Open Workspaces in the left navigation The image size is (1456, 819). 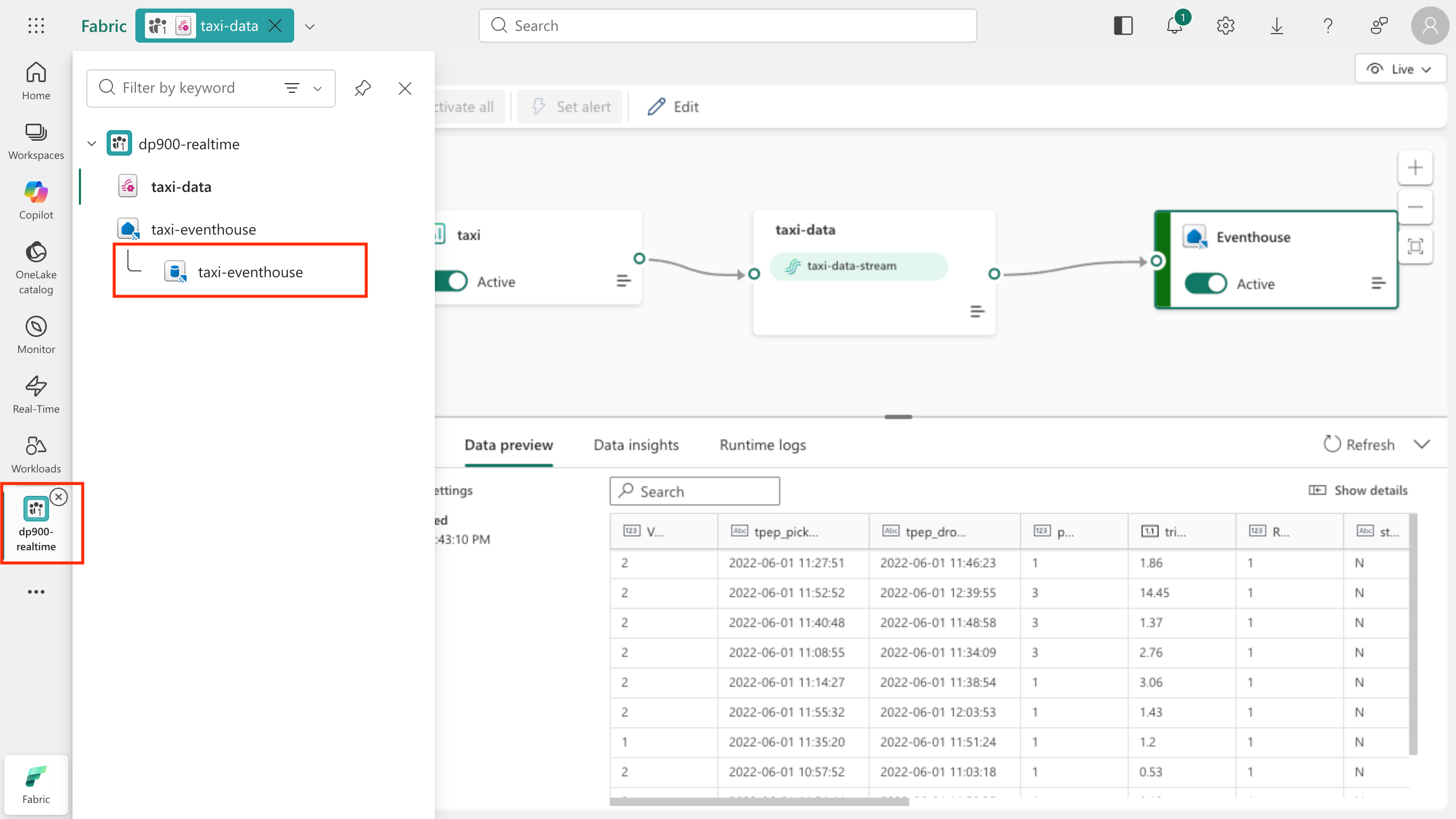coord(36,141)
